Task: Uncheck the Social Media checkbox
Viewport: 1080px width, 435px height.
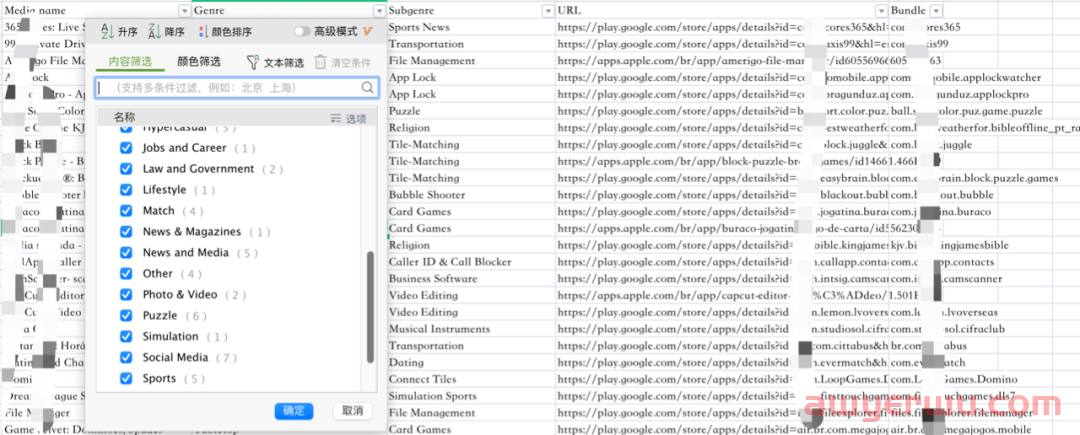Action: click(126, 357)
